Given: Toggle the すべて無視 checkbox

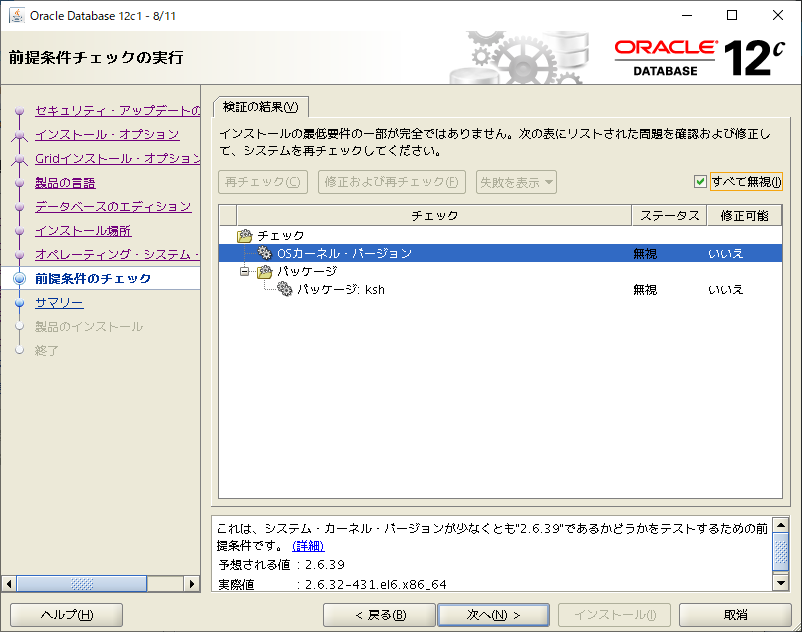Looking at the screenshot, I should pyautogui.click(x=700, y=182).
